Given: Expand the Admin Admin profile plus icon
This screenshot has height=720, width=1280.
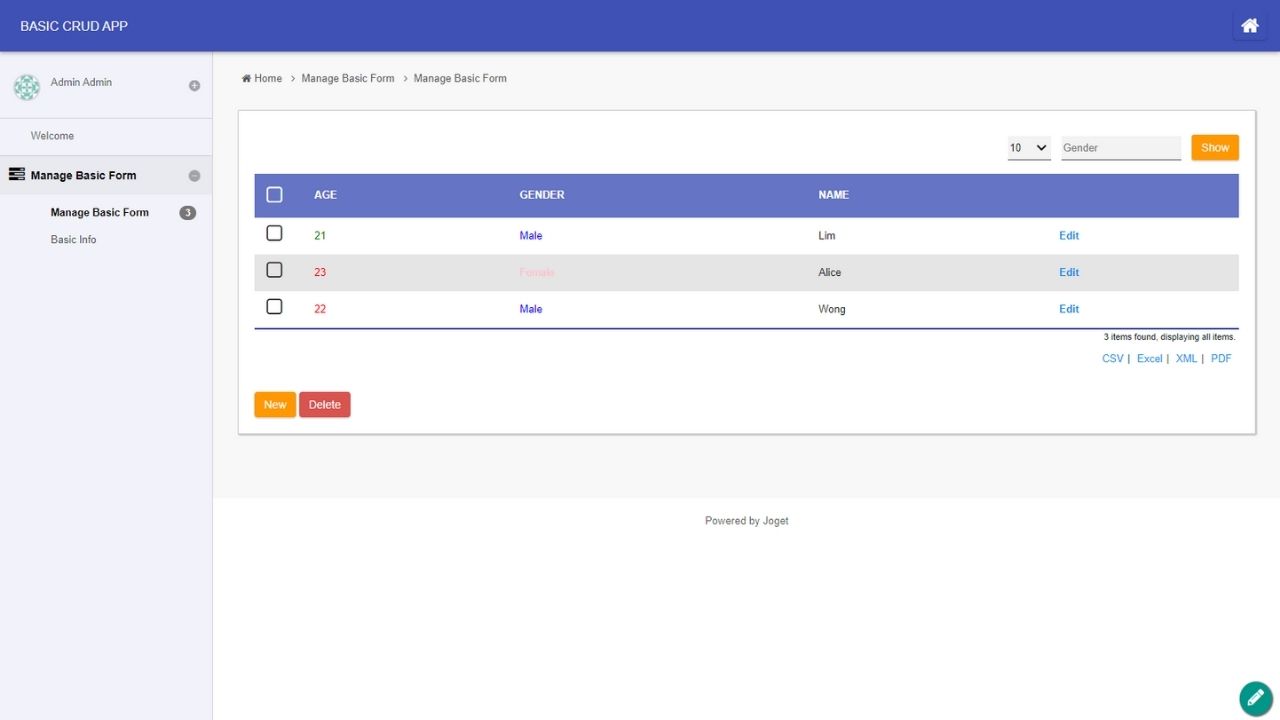Looking at the screenshot, I should click(x=194, y=86).
